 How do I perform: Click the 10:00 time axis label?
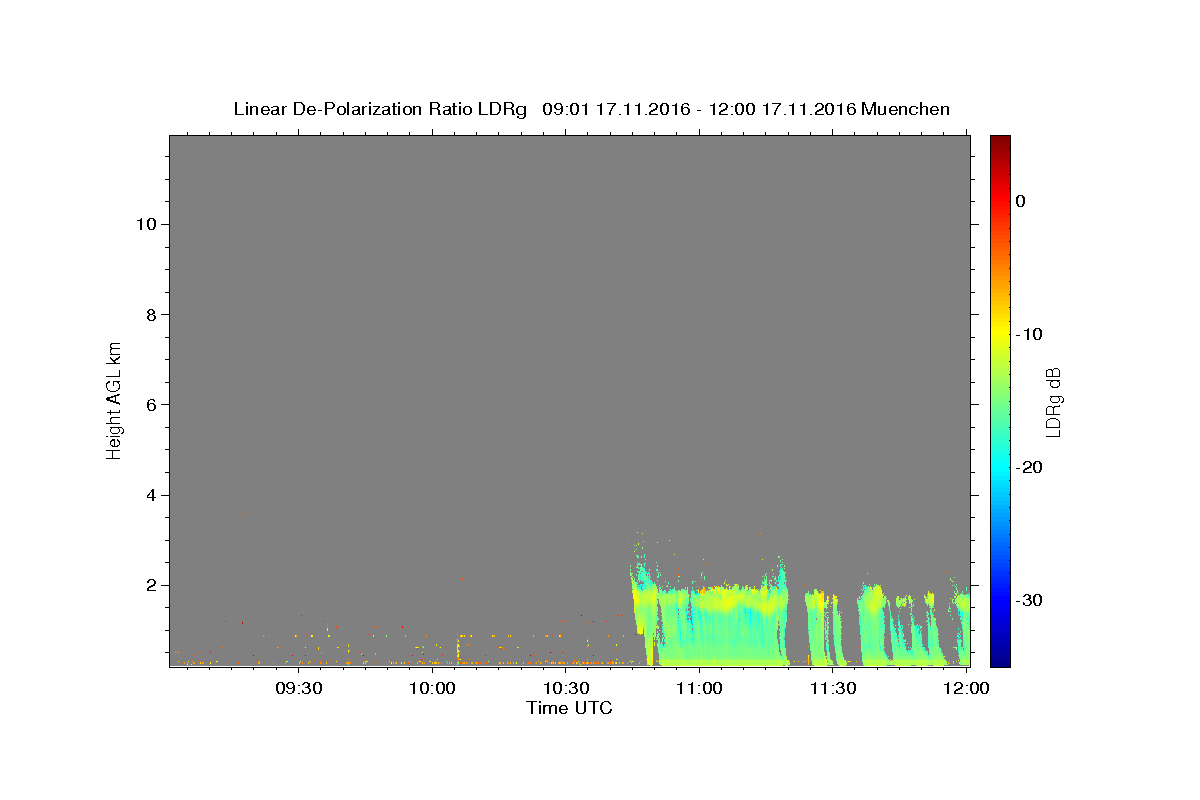(x=432, y=689)
